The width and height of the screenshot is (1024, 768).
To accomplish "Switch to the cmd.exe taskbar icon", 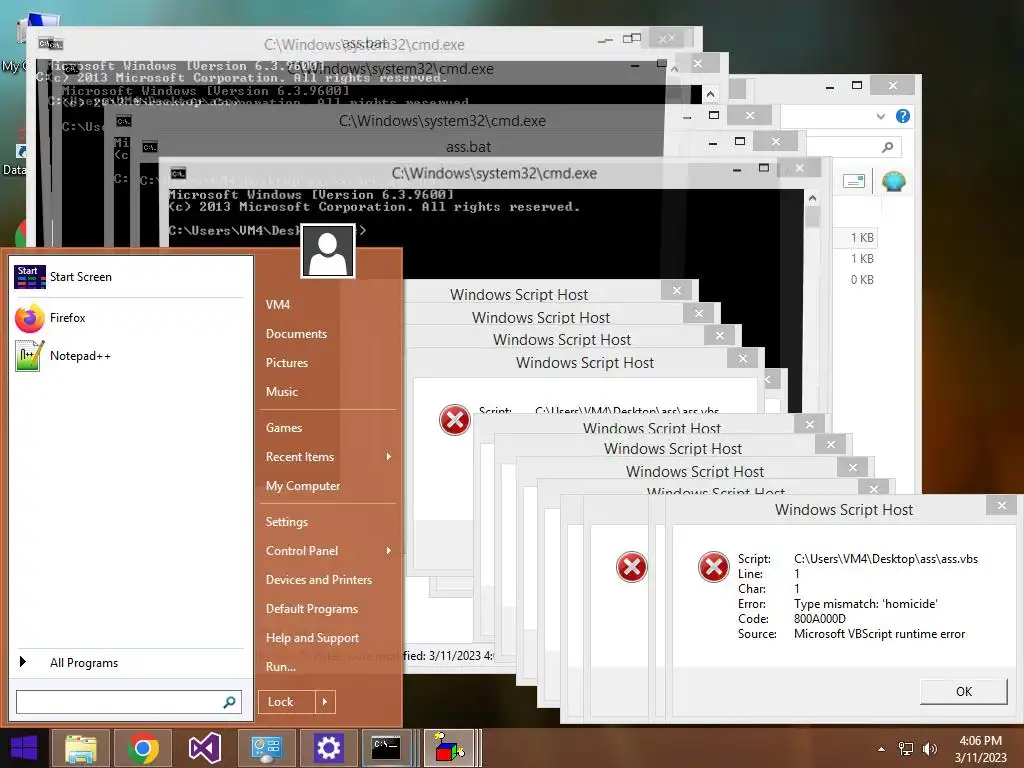I will 386,748.
